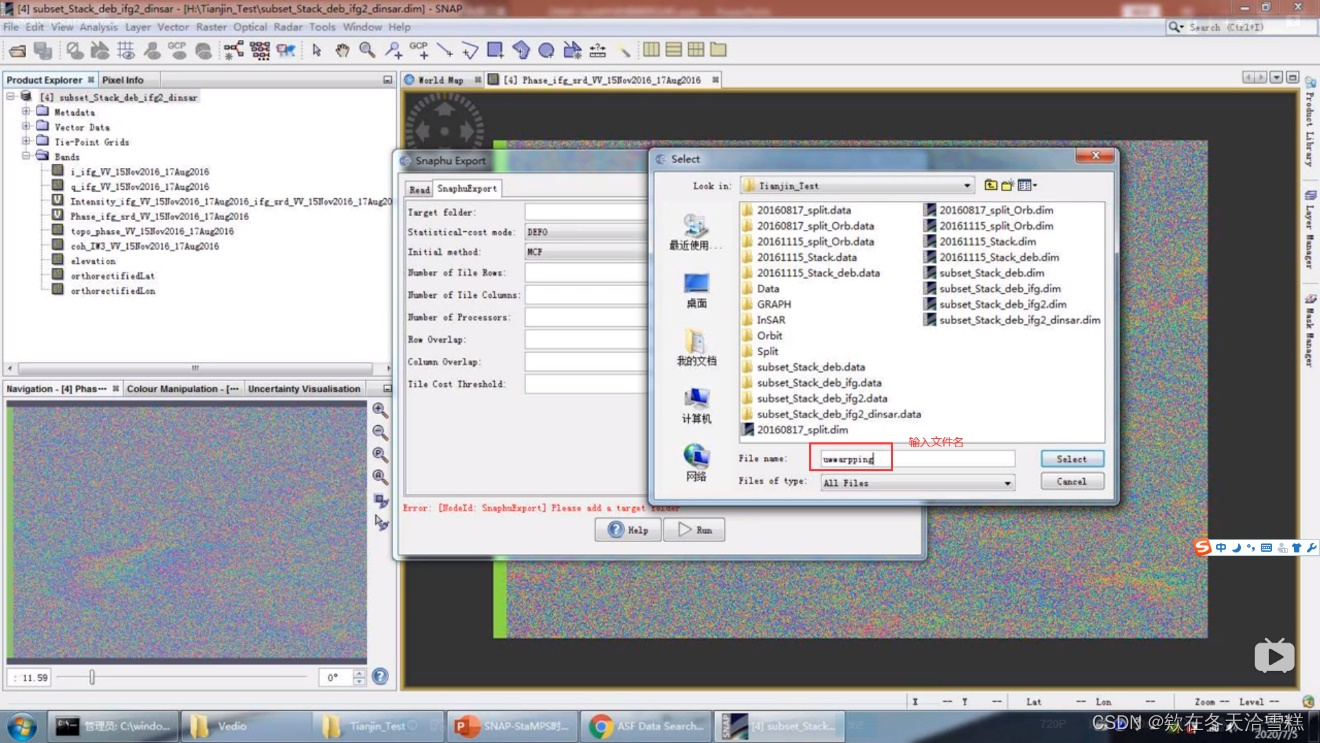This screenshot has width=1320, height=743.
Task: Open the Read tab in Snaphu Export
Action: [x=419, y=189]
